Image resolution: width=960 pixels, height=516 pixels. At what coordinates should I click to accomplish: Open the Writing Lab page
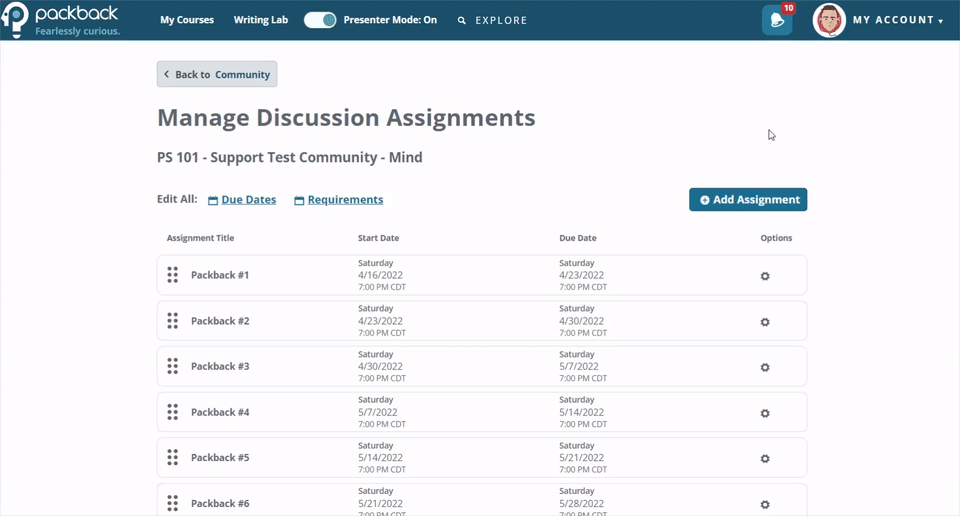point(261,20)
